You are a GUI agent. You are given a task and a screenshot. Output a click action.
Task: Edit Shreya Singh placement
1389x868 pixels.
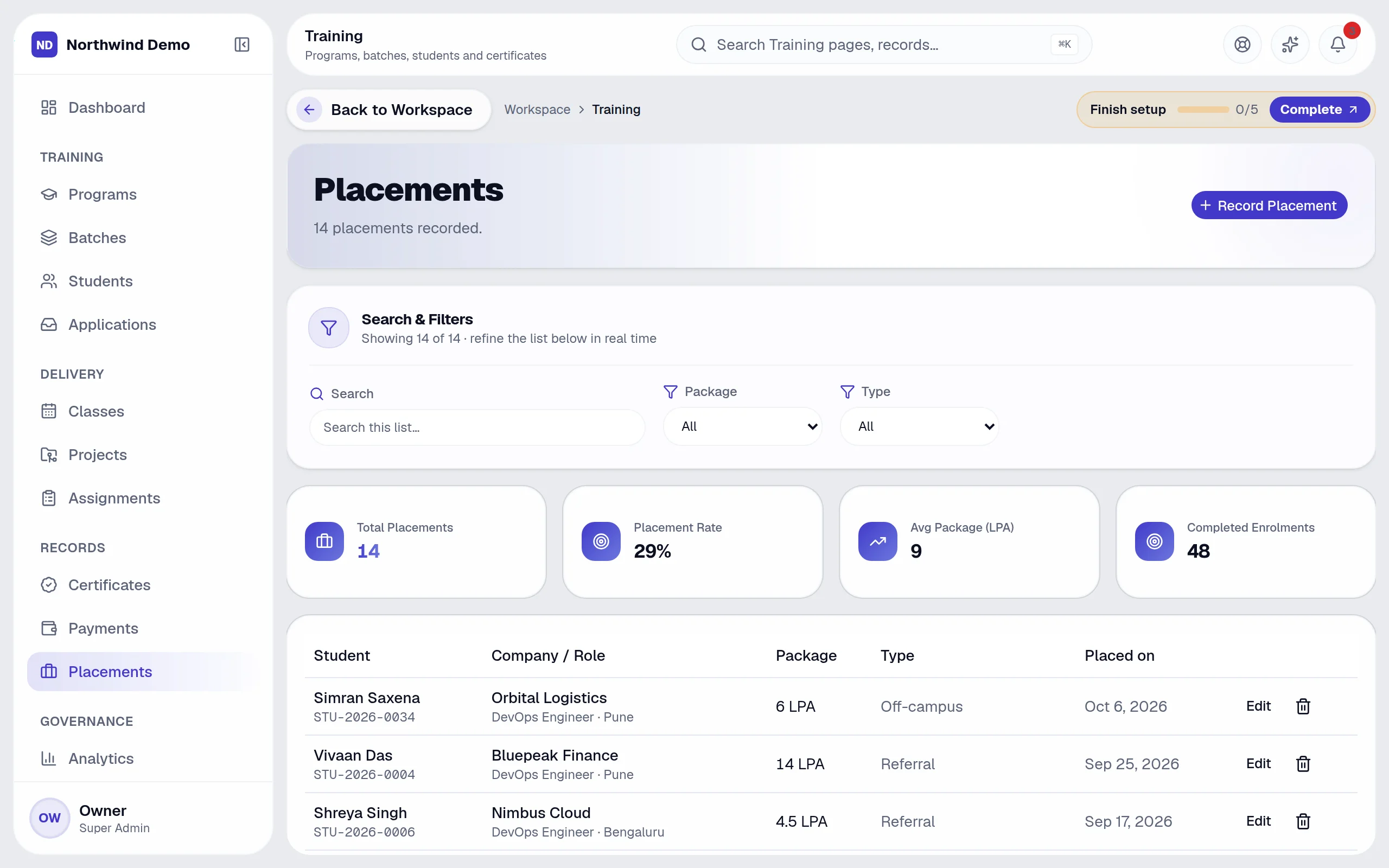tap(1258, 821)
